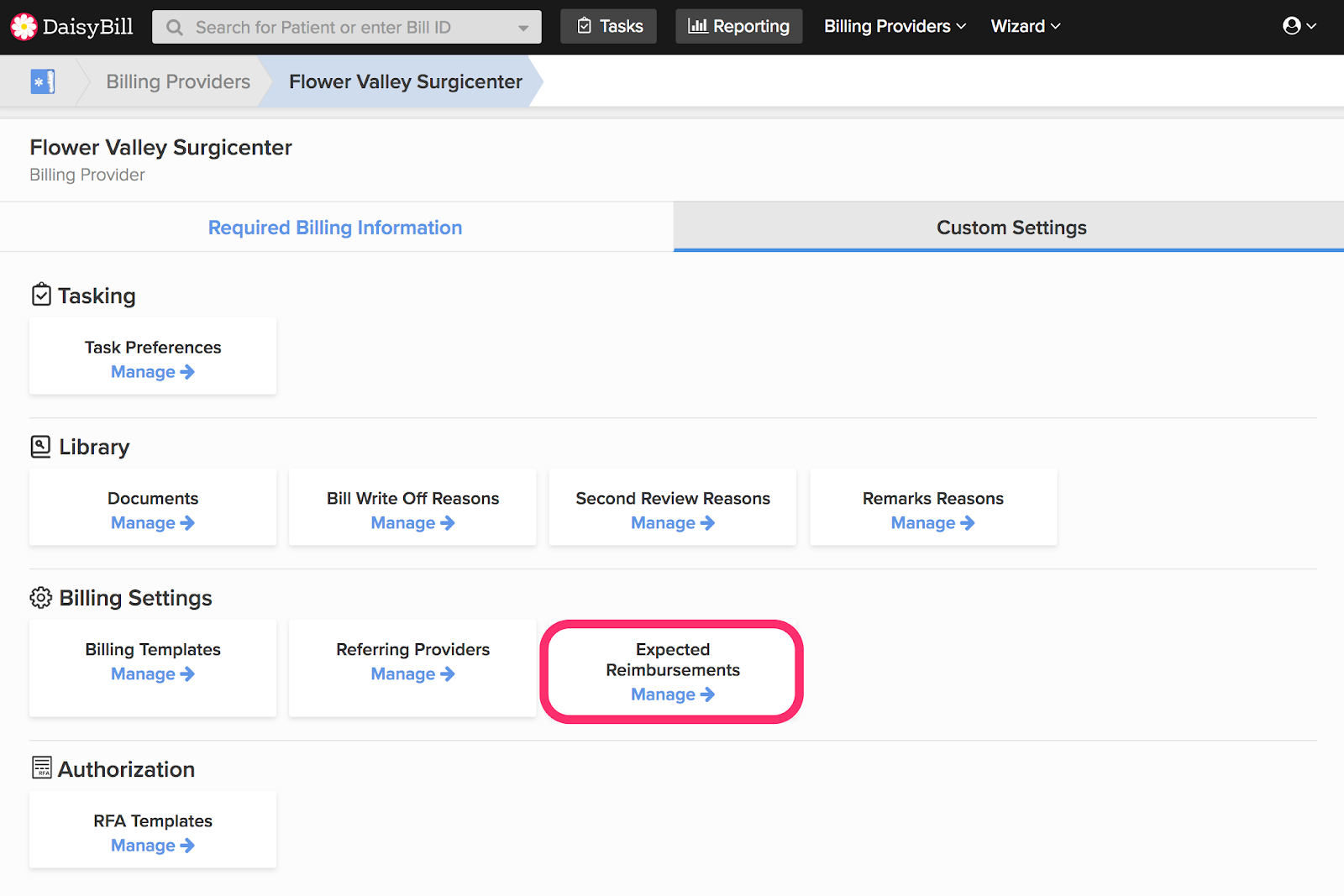This screenshot has width=1344, height=896.
Task: Go to Billing Providers breadcrumb
Action: pyautogui.click(x=178, y=81)
